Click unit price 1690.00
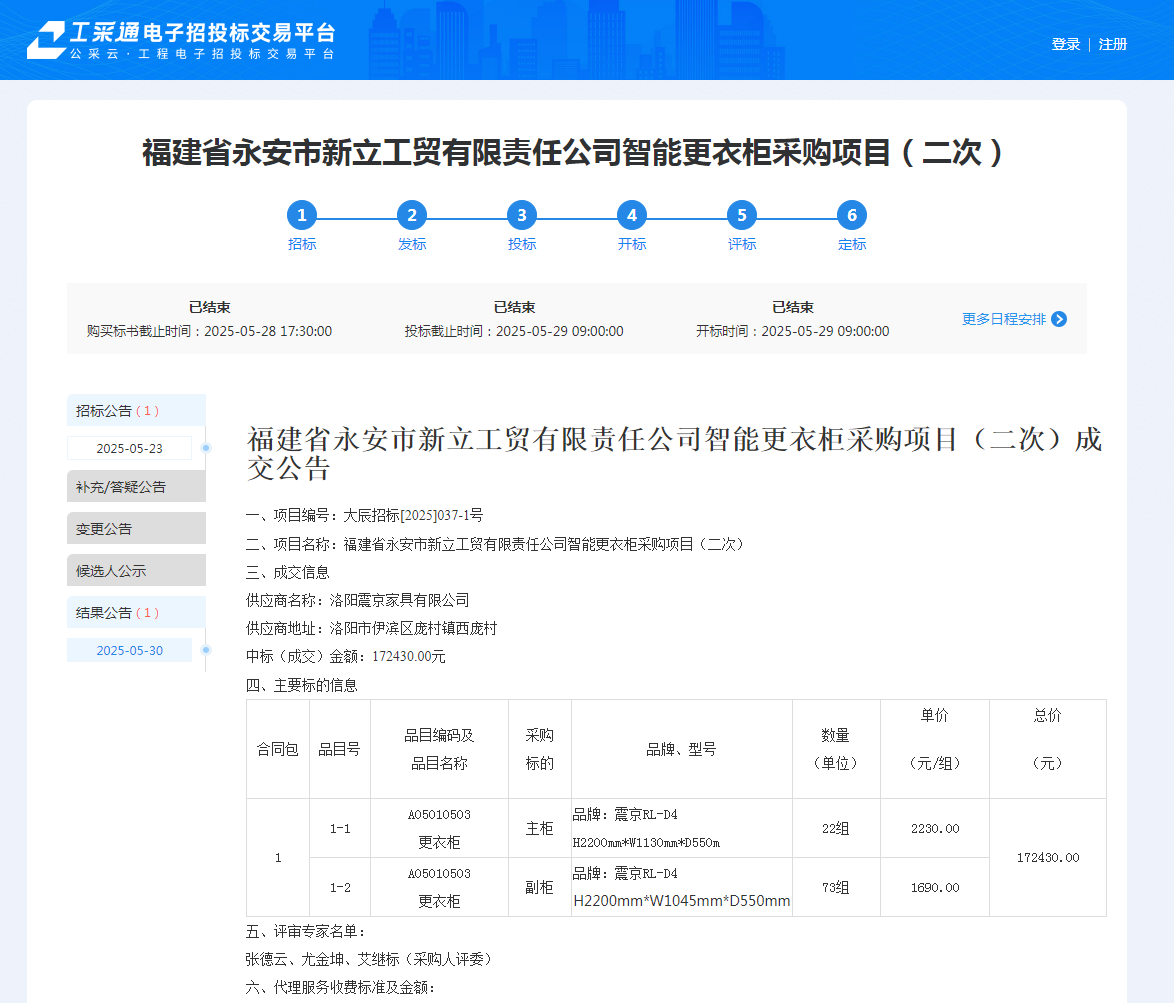This screenshot has height=1003, width=1174. 935,888
